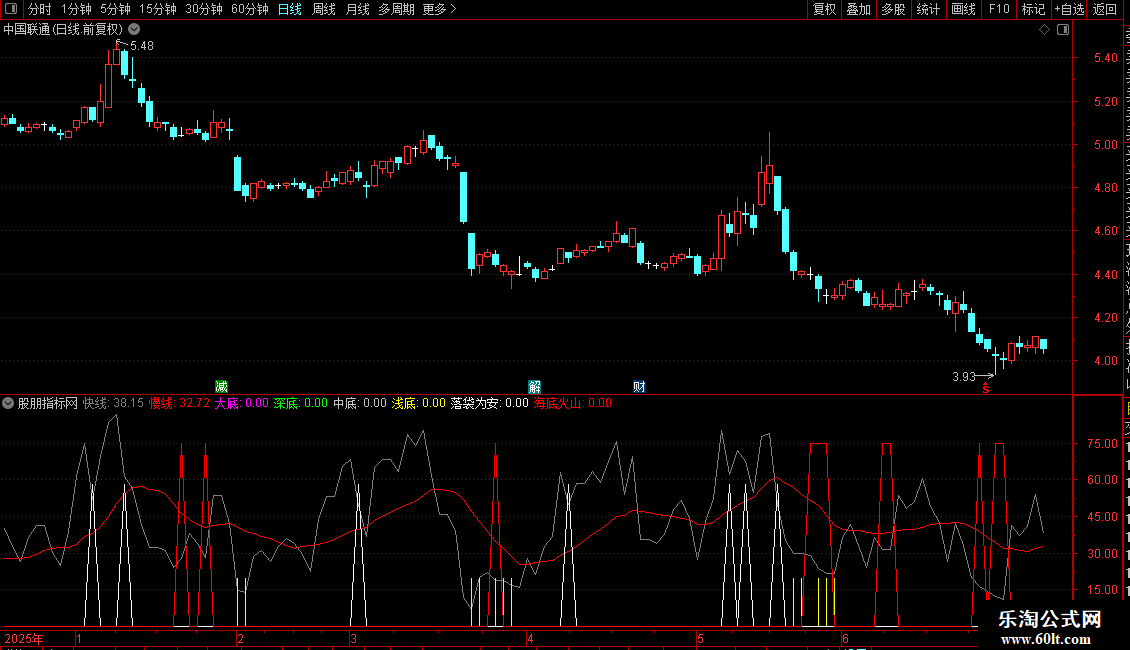Open the 统计 statistics tool

click(928, 9)
